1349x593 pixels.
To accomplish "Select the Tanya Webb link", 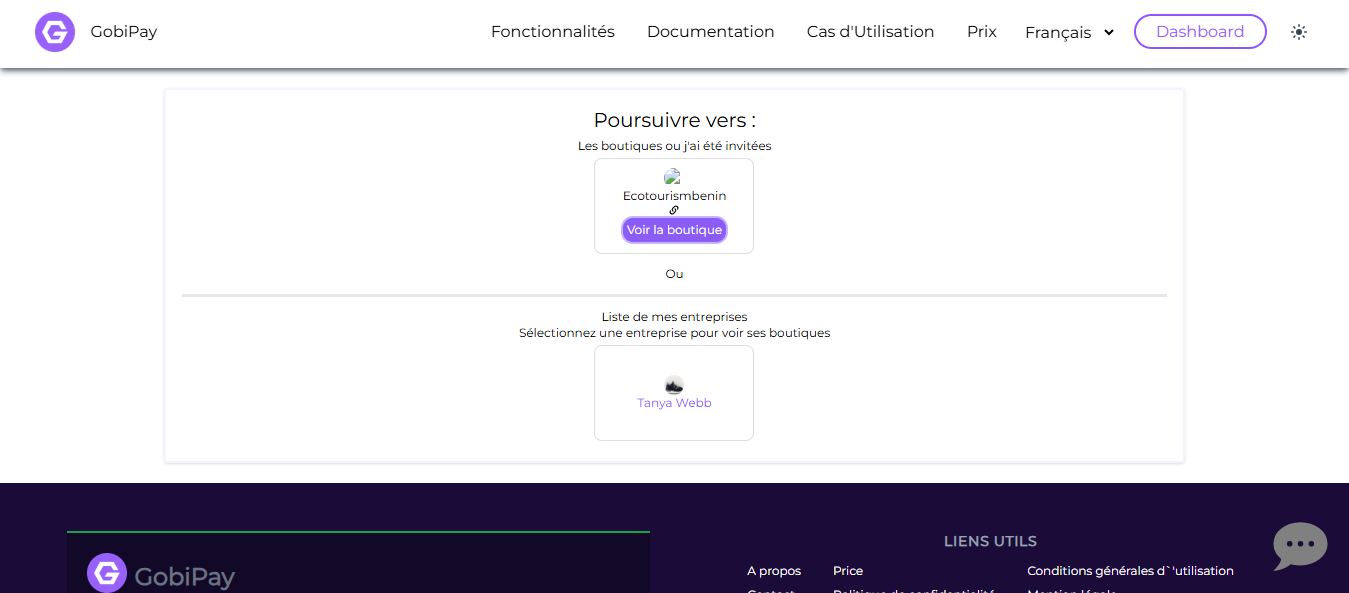I will click(x=674, y=402).
